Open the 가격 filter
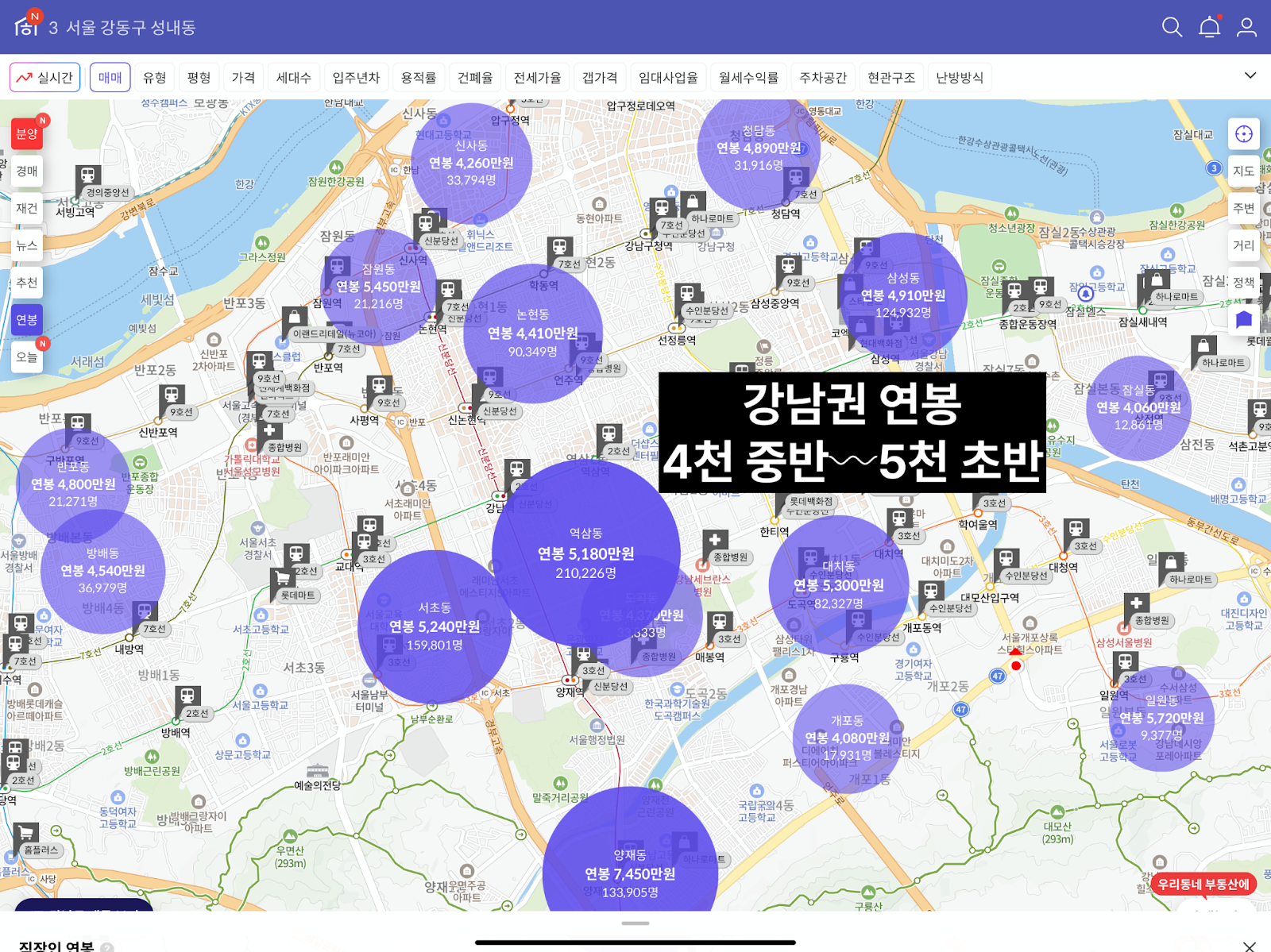 click(244, 77)
